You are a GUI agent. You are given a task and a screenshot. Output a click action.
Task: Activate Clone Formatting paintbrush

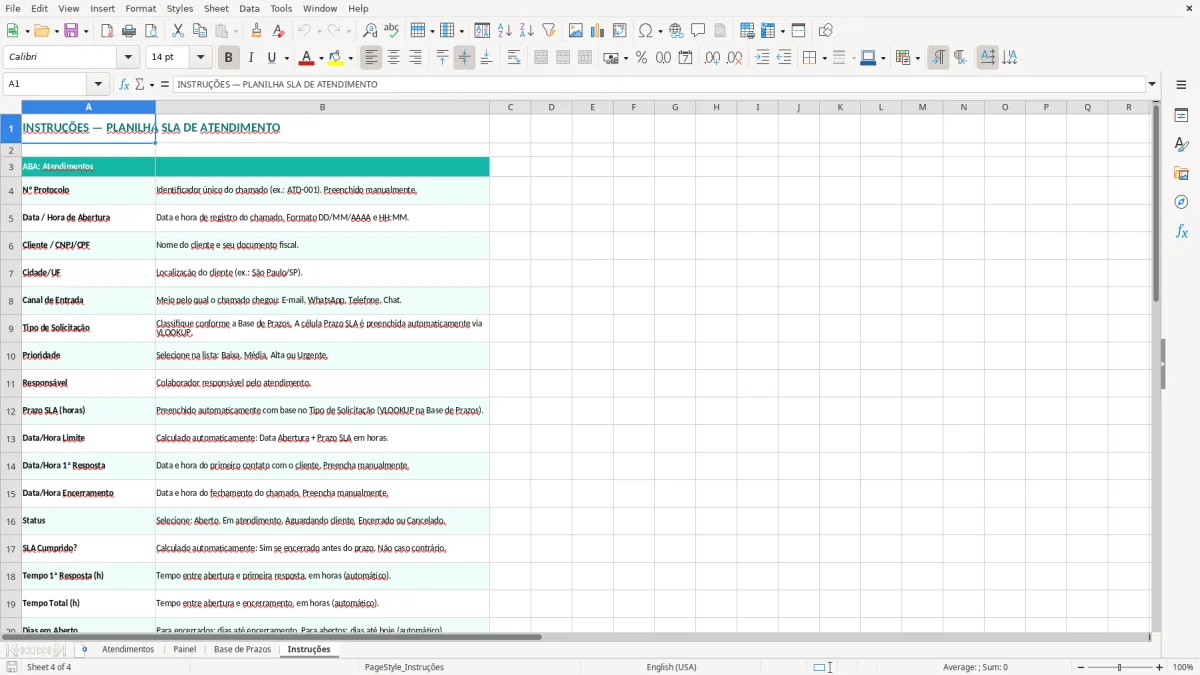(x=257, y=31)
